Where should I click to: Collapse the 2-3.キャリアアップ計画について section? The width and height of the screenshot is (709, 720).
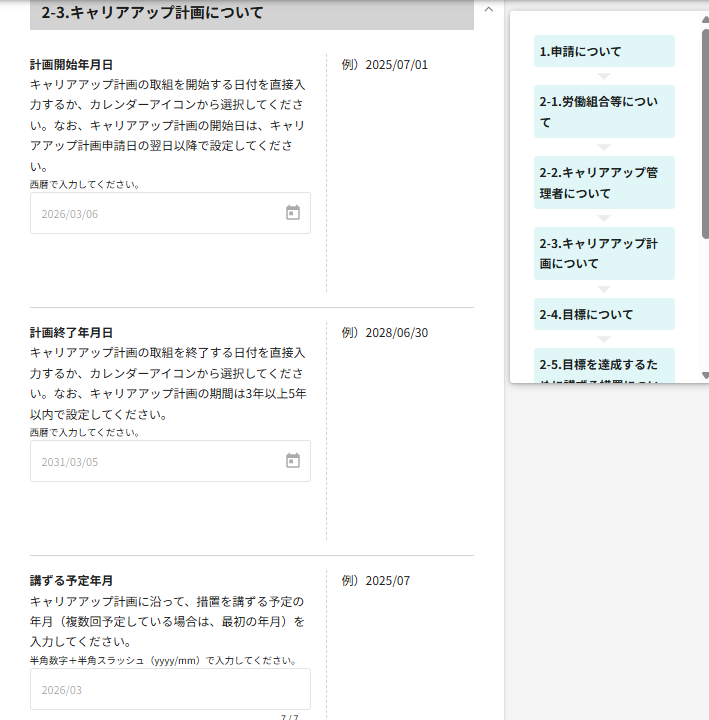pos(488,9)
